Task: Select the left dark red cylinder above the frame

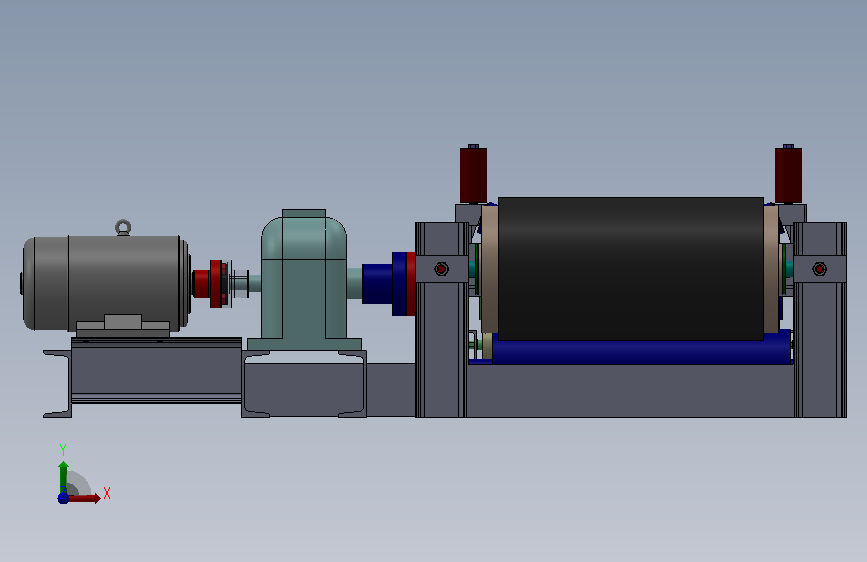Action: pyautogui.click(x=473, y=174)
